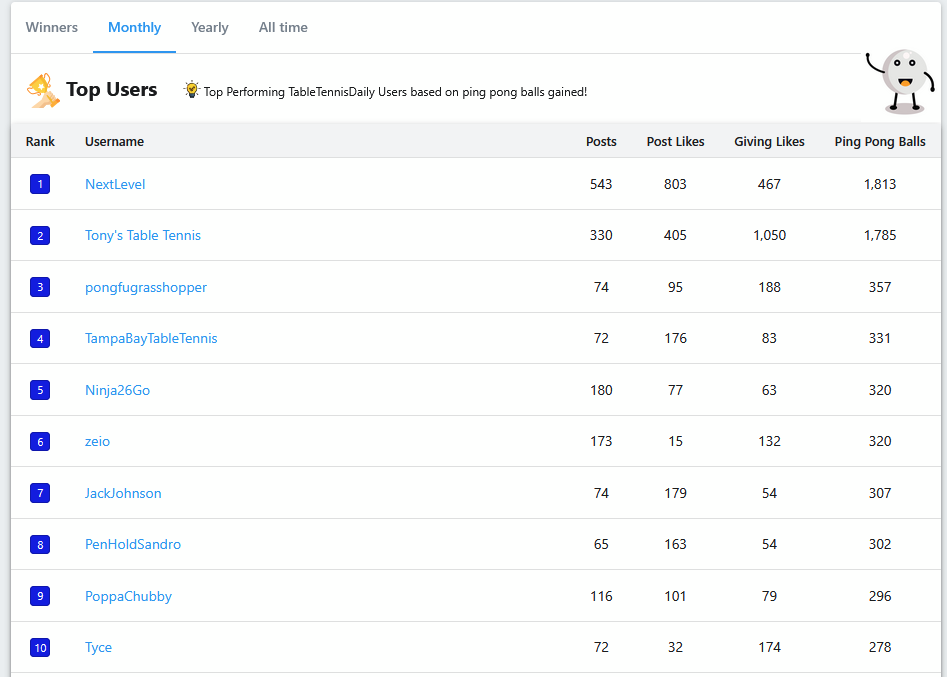947x677 pixels.
Task: Click Ninja26Go's 180 posts value
Action: tap(601, 390)
